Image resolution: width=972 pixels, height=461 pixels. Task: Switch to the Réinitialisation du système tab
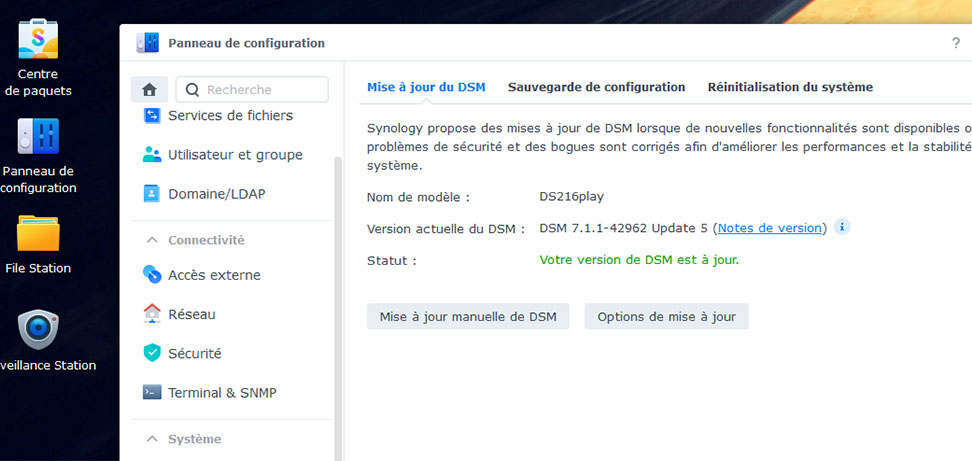click(x=790, y=87)
